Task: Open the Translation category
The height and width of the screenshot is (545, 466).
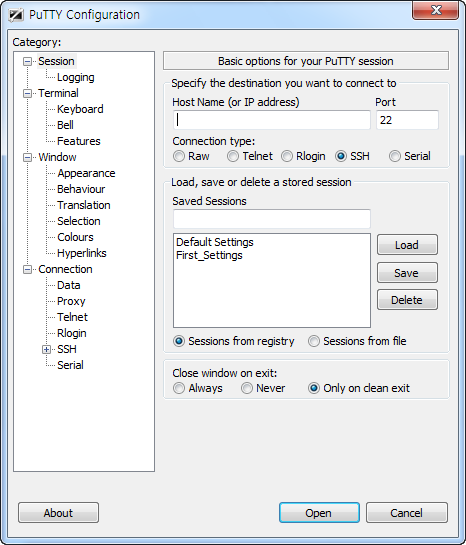Action: click(x=84, y=205)
